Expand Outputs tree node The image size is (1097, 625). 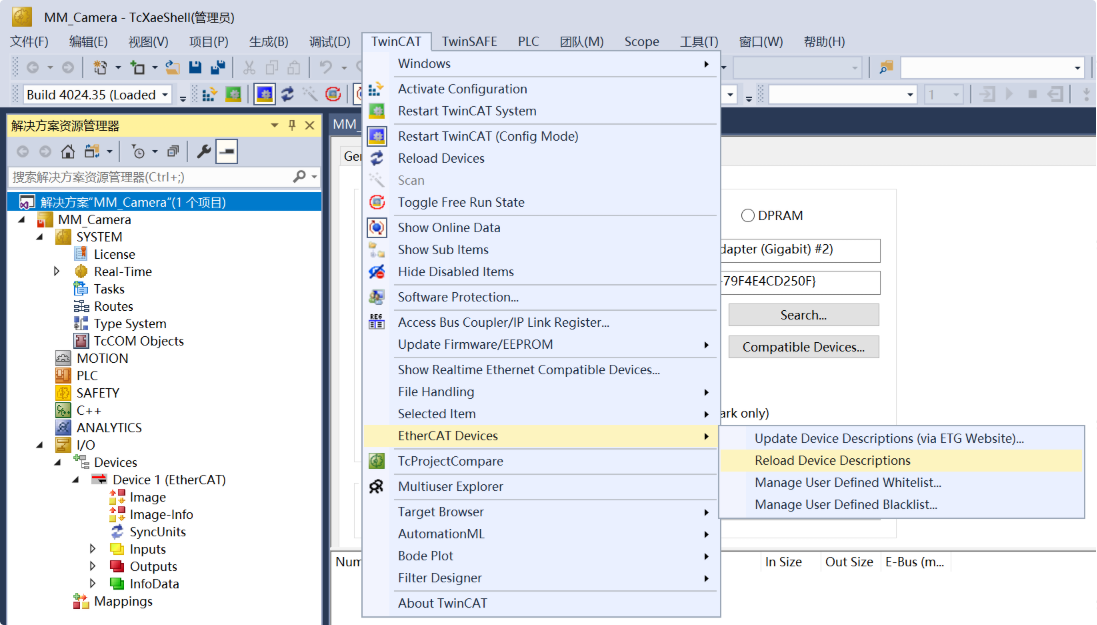(x=93, y=566)
